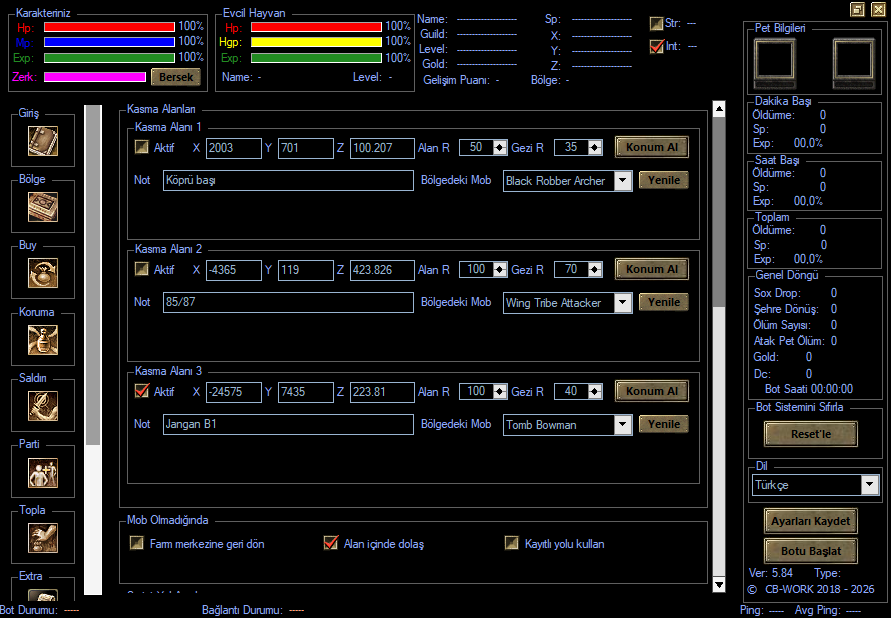Image resolution: width=891 pixels, height=618 pixels.
Task: Open the Türkçe language dropdown
Action: [x=869, y=485]
